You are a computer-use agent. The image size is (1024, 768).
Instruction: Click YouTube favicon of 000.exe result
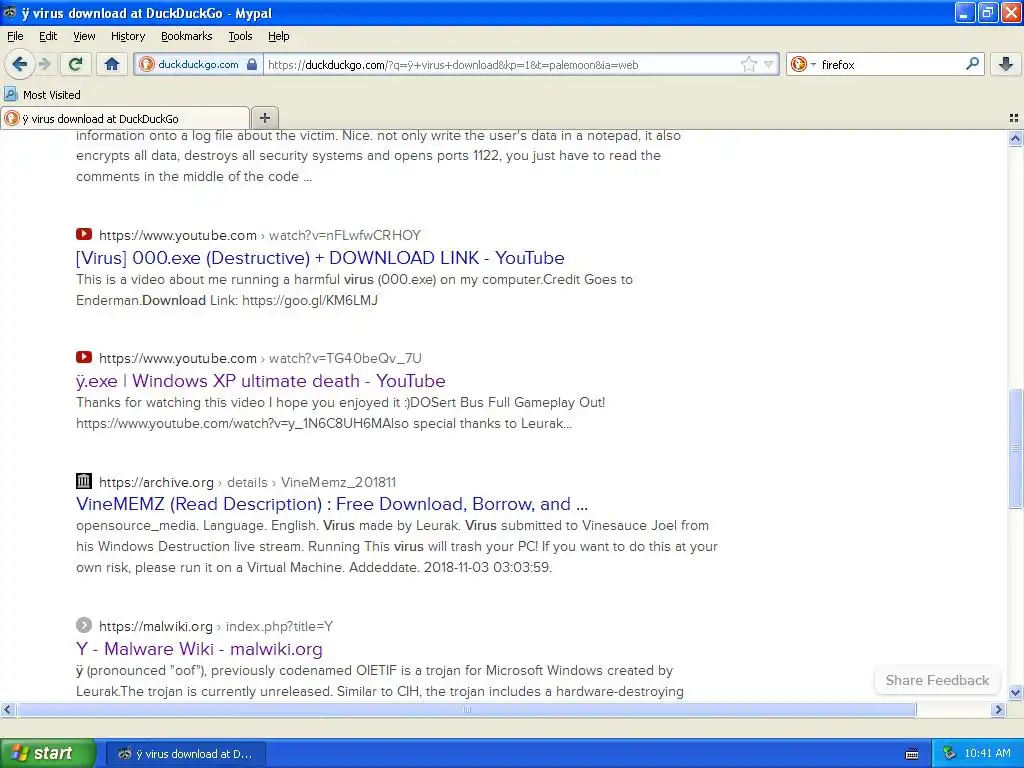(x=84, y=234)
